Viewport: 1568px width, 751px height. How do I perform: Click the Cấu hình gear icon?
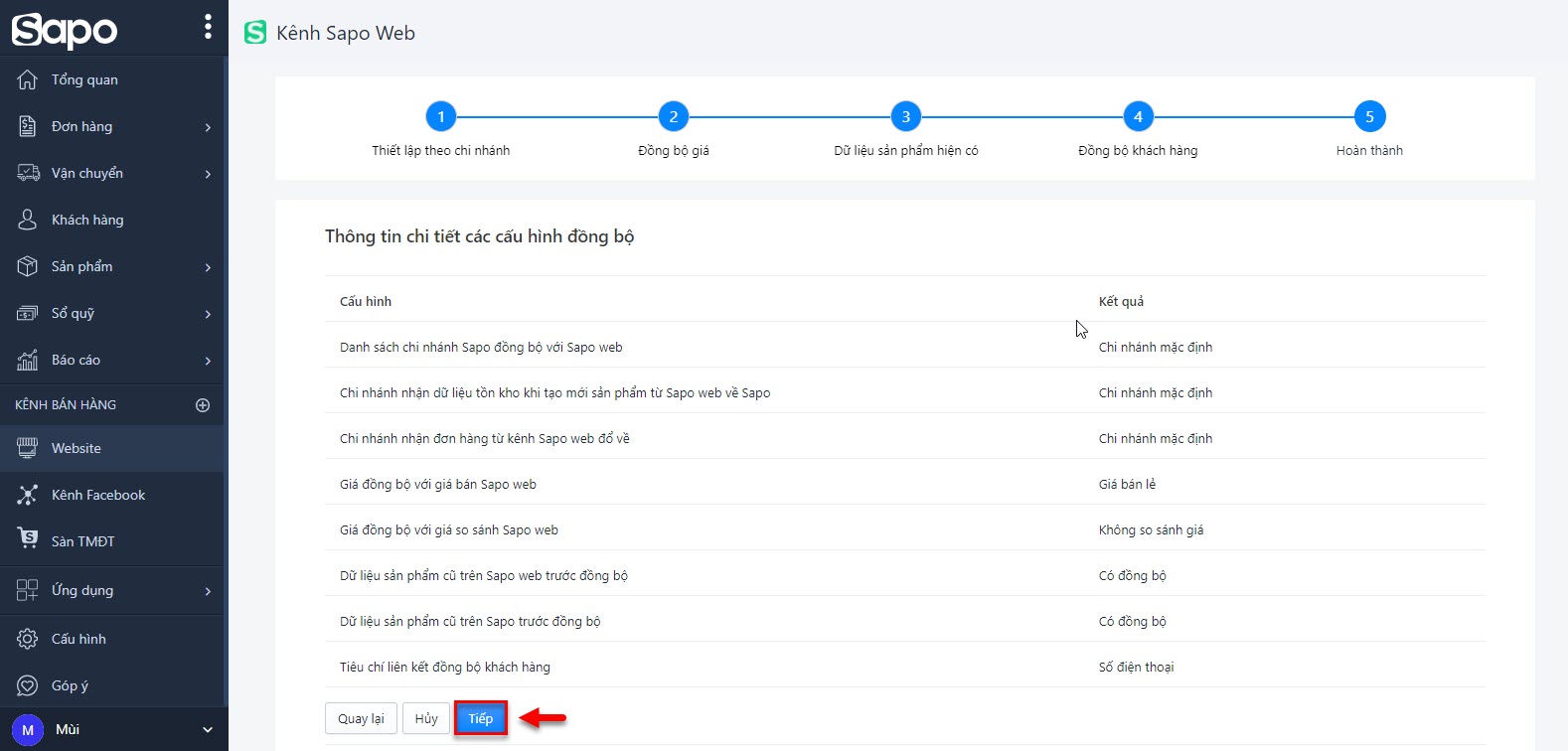(28, 639)
